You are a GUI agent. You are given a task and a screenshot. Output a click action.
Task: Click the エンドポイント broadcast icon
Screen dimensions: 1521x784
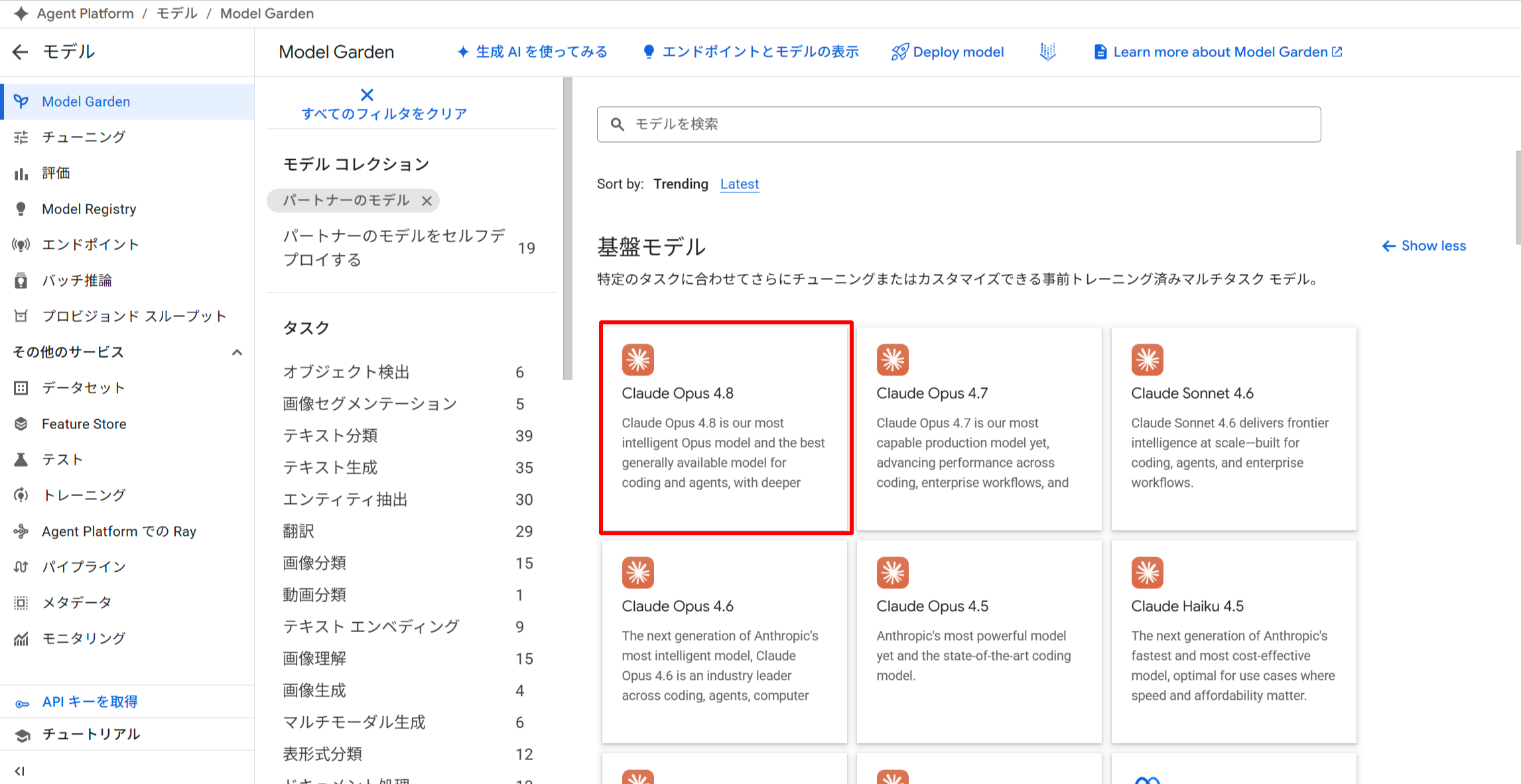(x=21, y=245)
